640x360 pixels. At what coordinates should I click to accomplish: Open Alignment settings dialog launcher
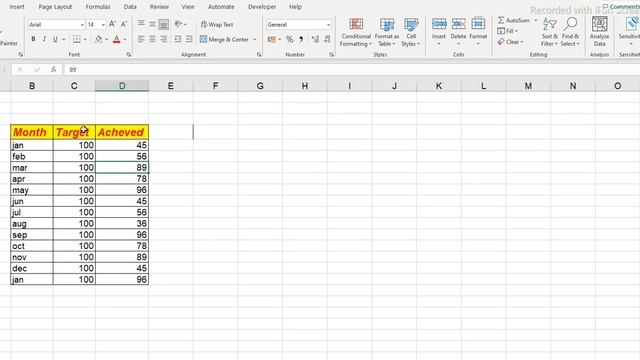click(x=259, y=54)
